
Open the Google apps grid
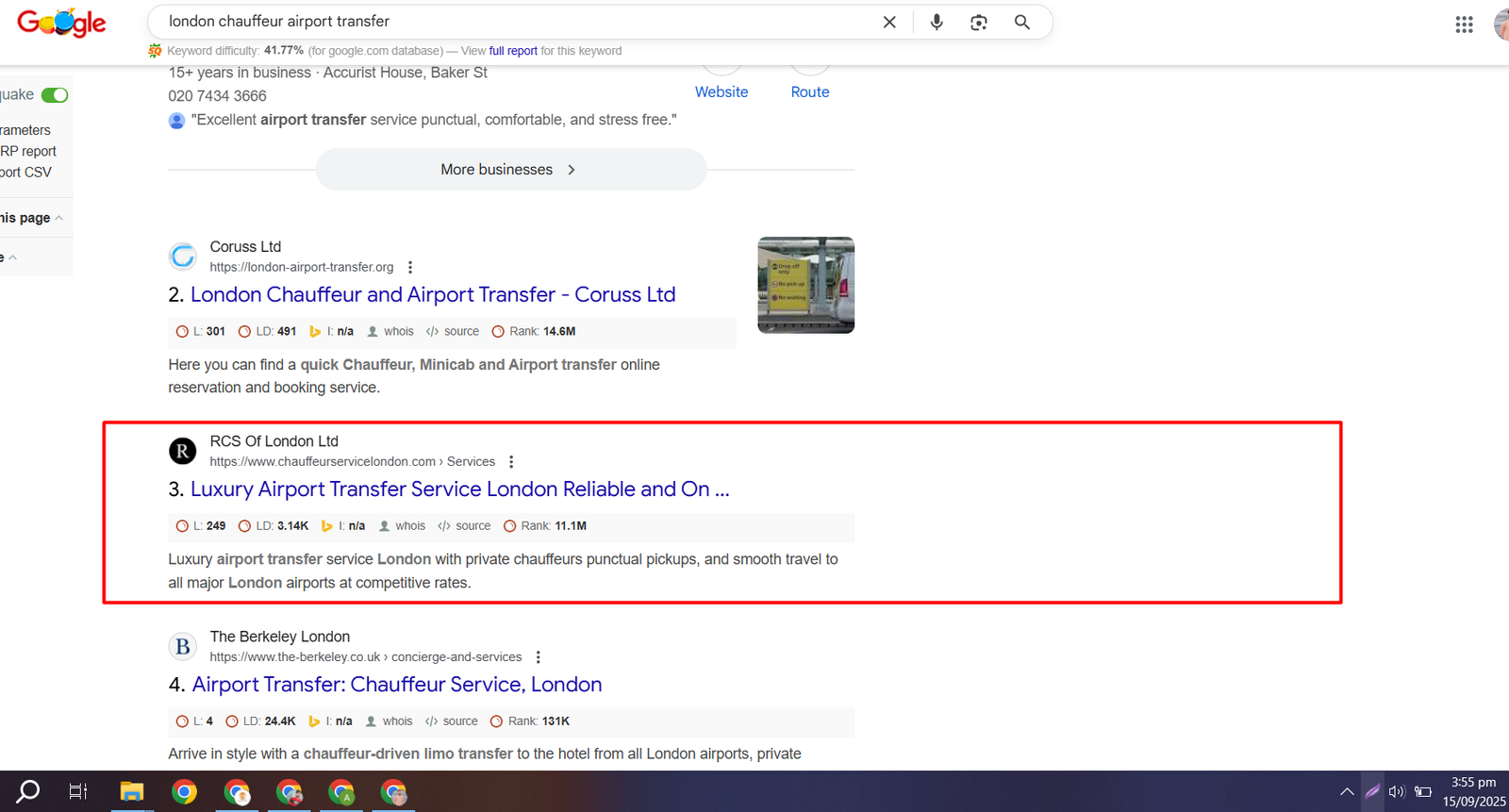click(1463, 25)
